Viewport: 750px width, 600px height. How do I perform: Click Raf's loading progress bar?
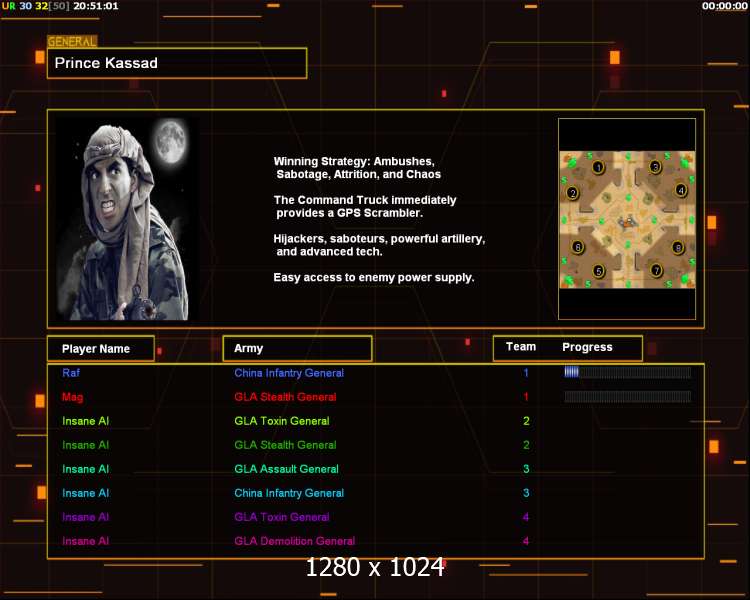pos(627,372)
